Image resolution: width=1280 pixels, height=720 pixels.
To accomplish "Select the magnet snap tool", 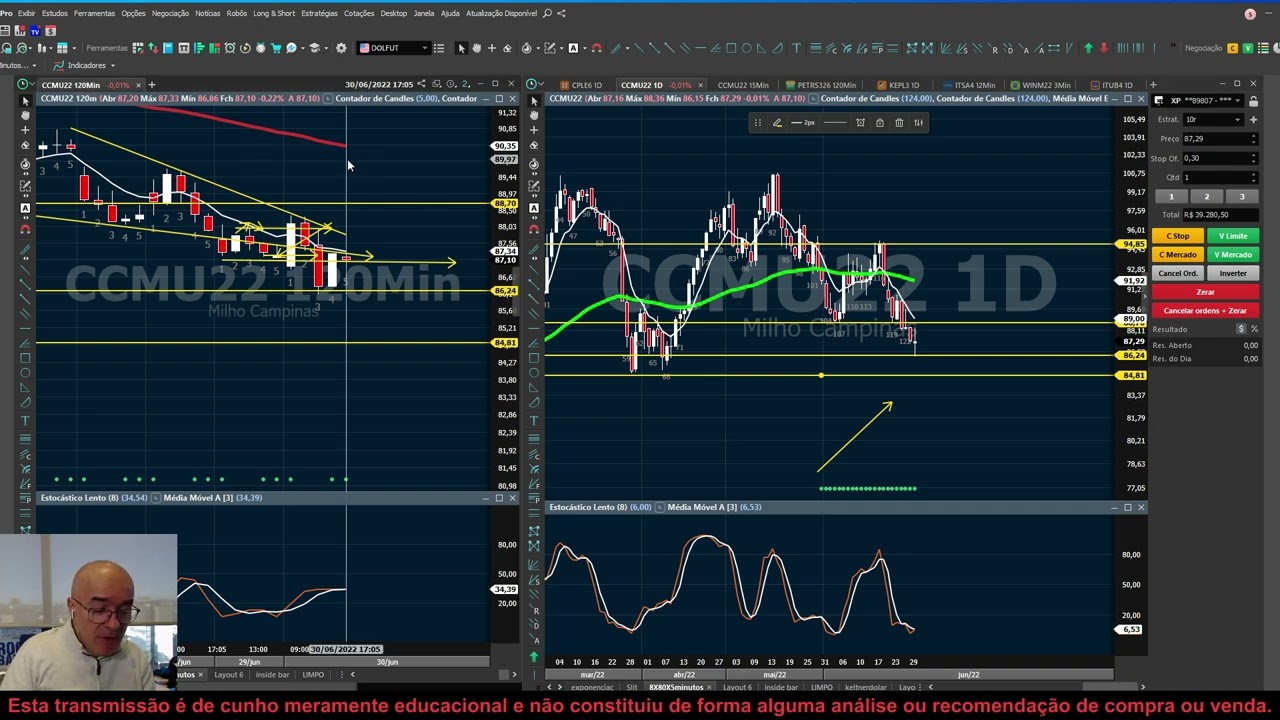I will tap(596, 48).
